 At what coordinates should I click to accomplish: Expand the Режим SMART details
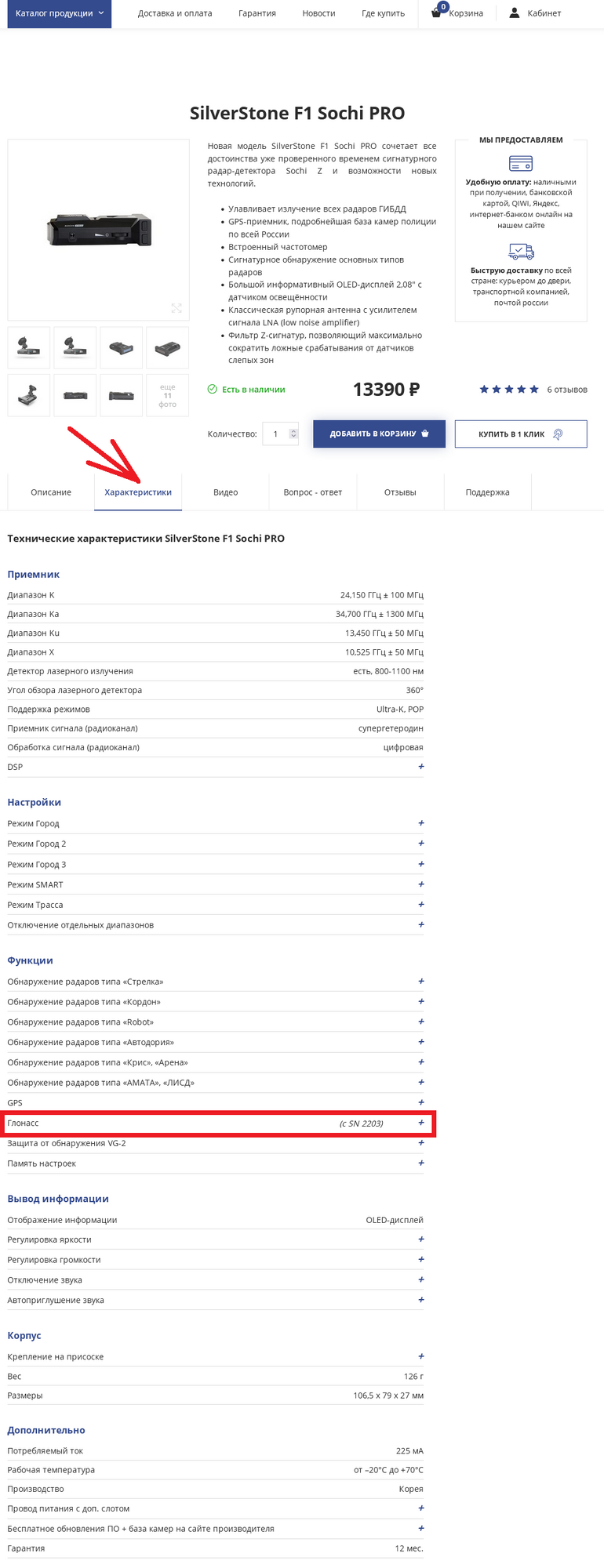click(x=421, y=884)
